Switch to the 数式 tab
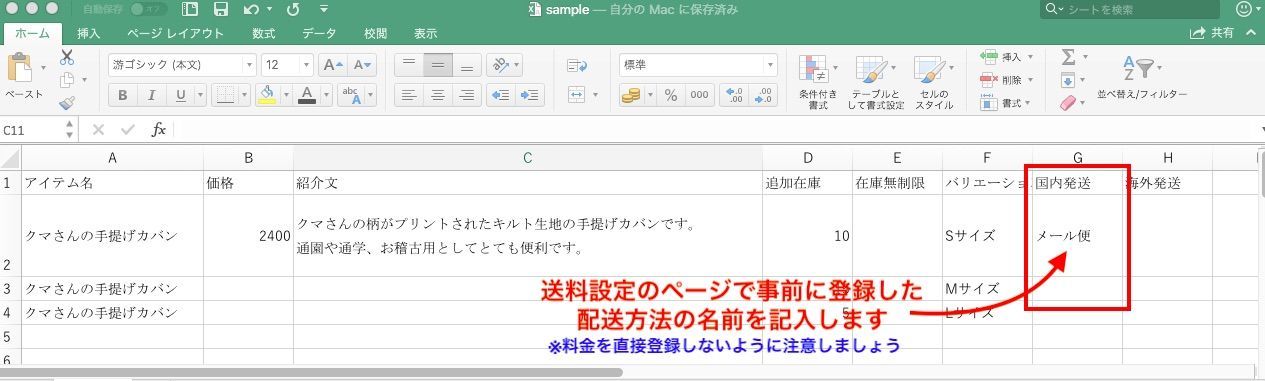Viewport: 1265px width, 381px height. 264,33
